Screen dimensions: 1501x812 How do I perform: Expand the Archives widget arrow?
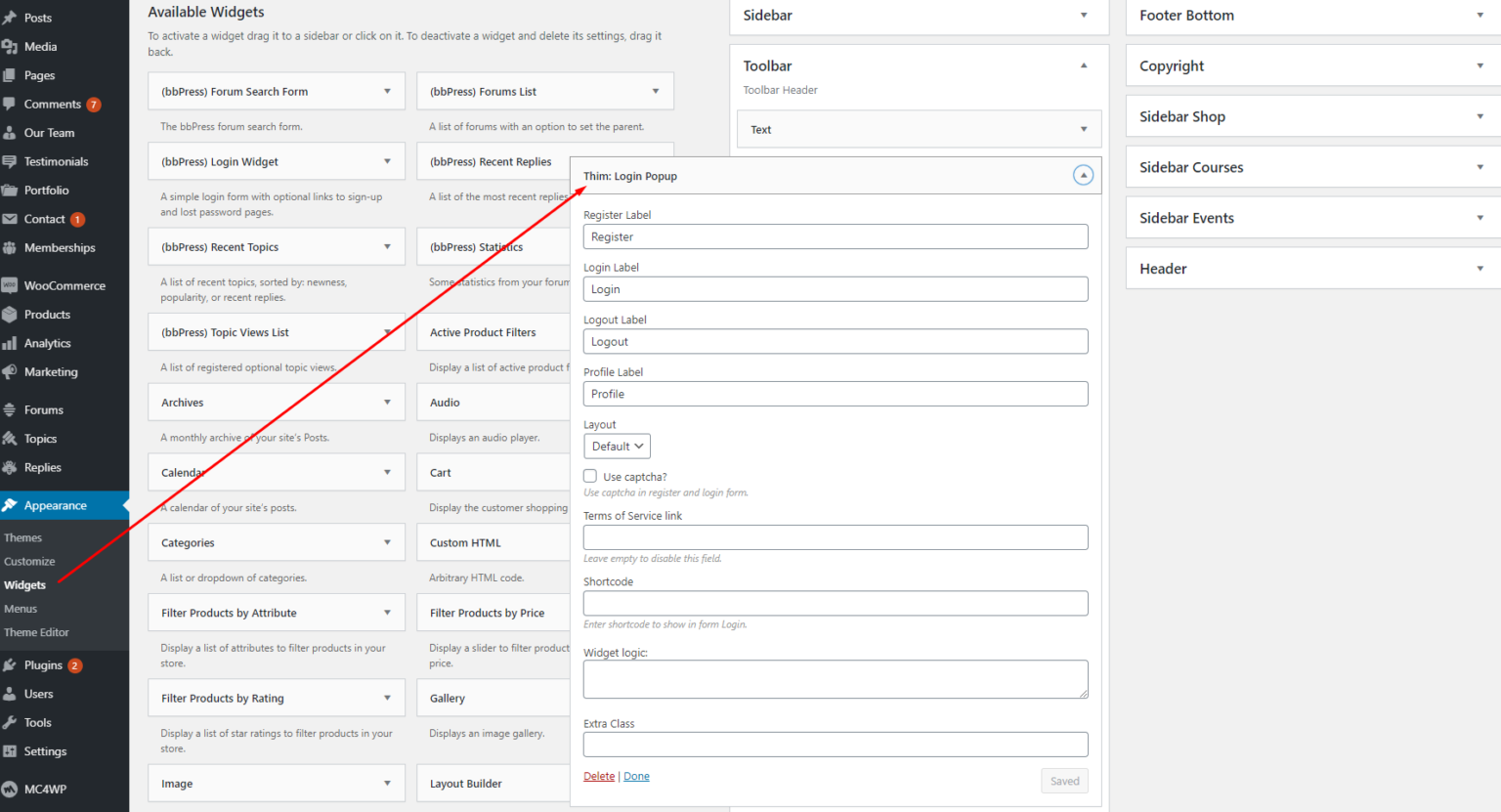tap(387, 402)
